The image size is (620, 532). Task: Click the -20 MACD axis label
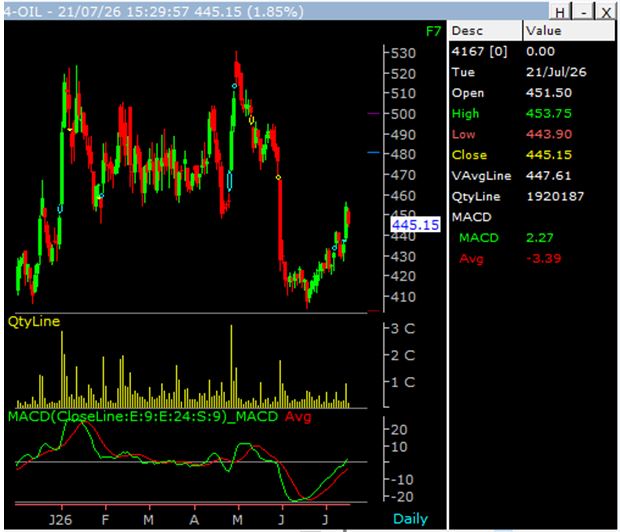[400, 496]
